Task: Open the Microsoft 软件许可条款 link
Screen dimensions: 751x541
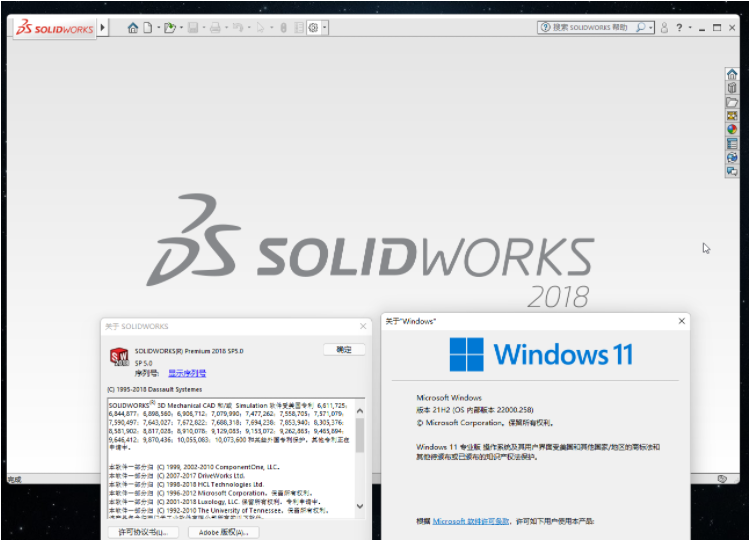Action: click(470, 521)
